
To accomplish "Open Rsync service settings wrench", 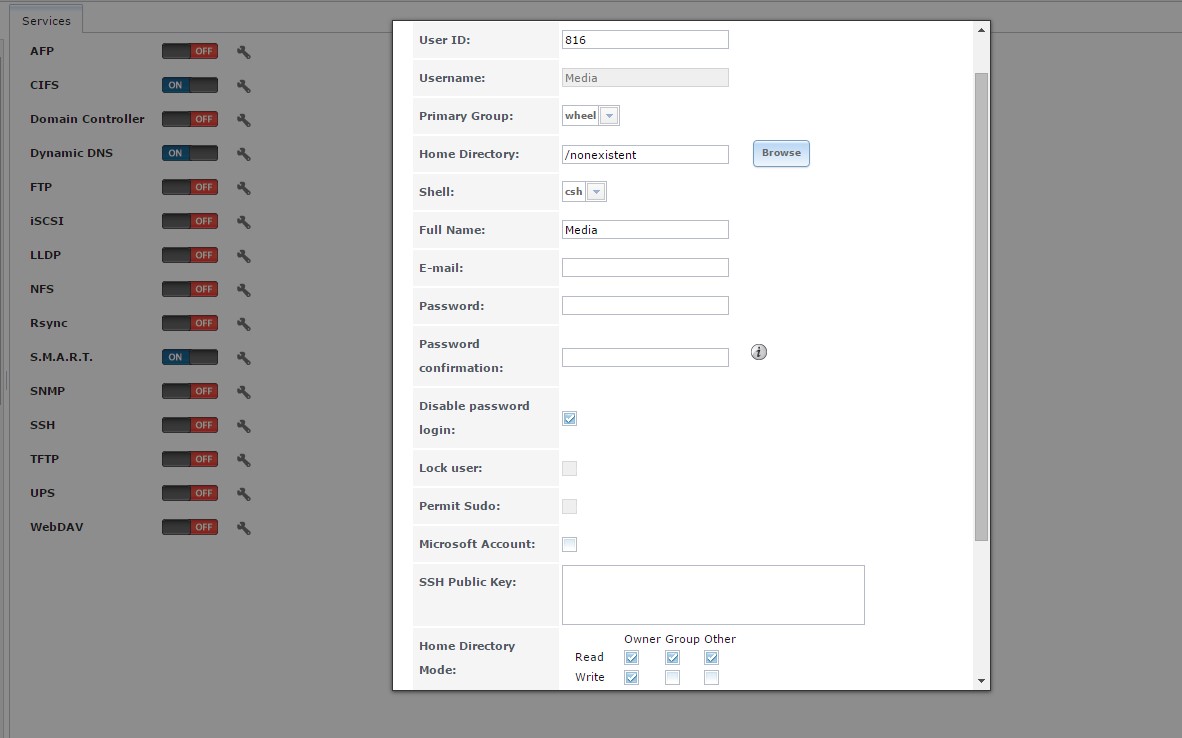I will [x=243, y=323].
